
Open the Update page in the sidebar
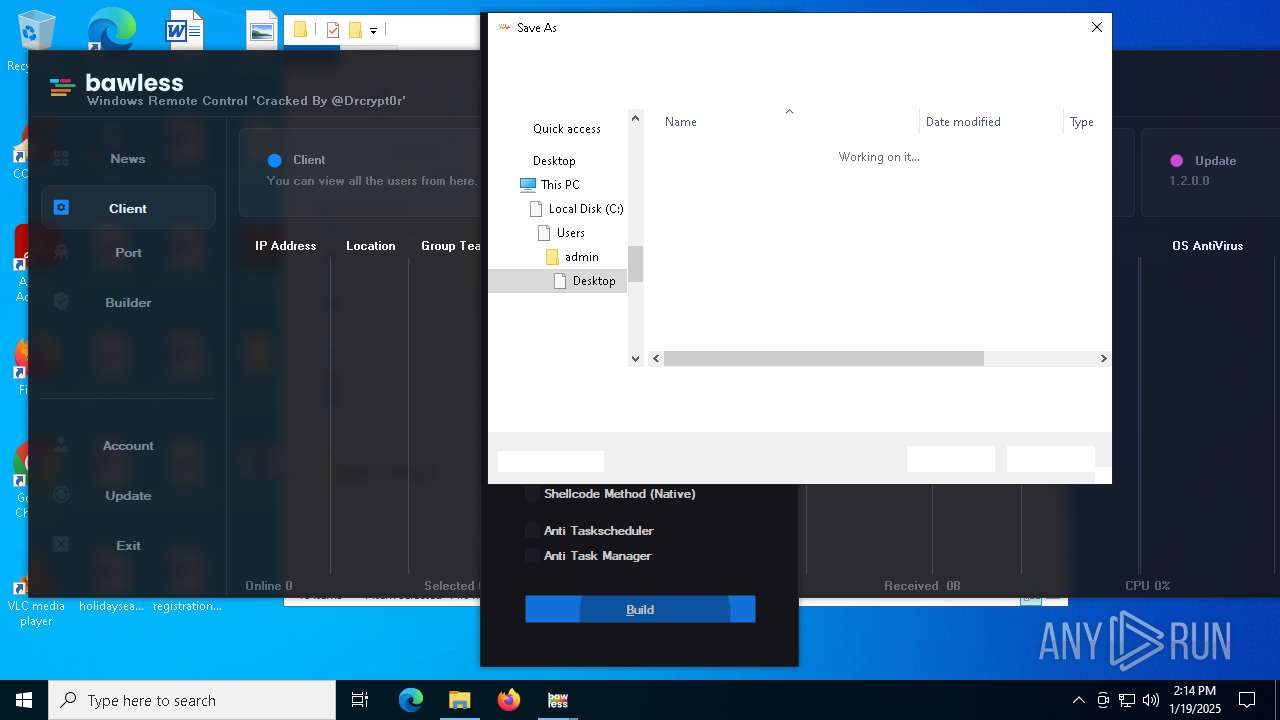pyautogui.click(x=128, y=495)
